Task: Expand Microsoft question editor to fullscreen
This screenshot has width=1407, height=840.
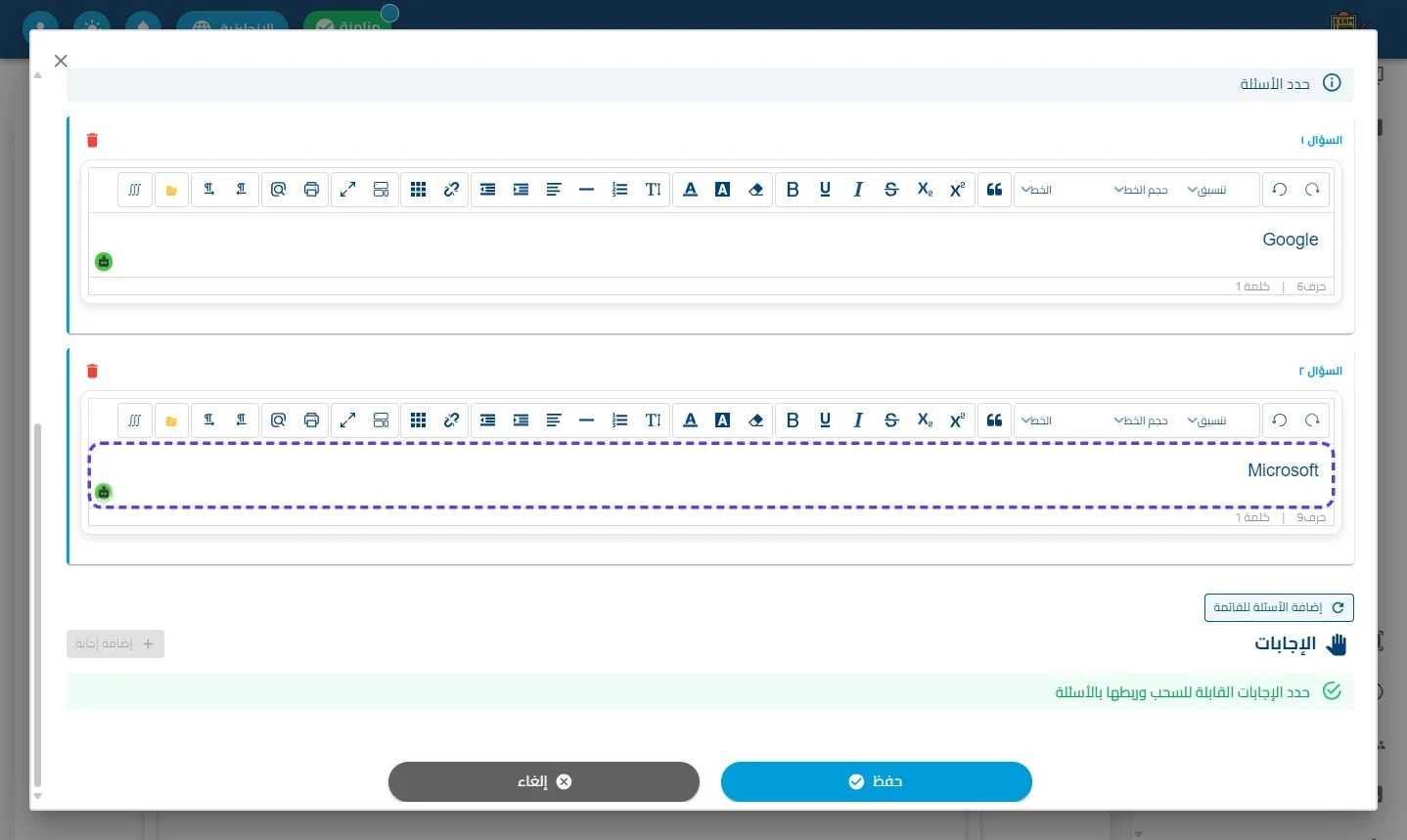Action: point(348,420)
